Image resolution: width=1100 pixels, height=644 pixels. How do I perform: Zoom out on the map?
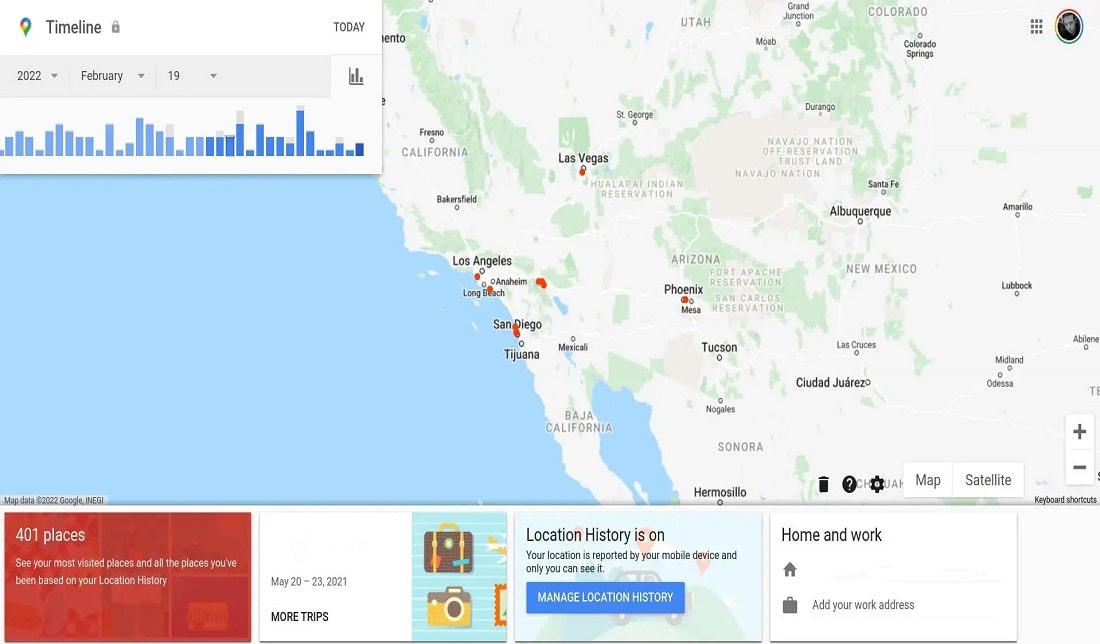pyautogui.click(x=1079, y=467)
